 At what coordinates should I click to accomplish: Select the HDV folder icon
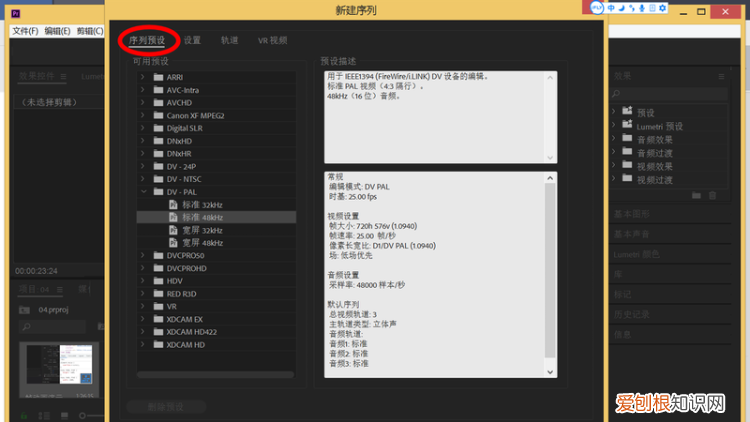pyautogui.click(x=158, y=280)
